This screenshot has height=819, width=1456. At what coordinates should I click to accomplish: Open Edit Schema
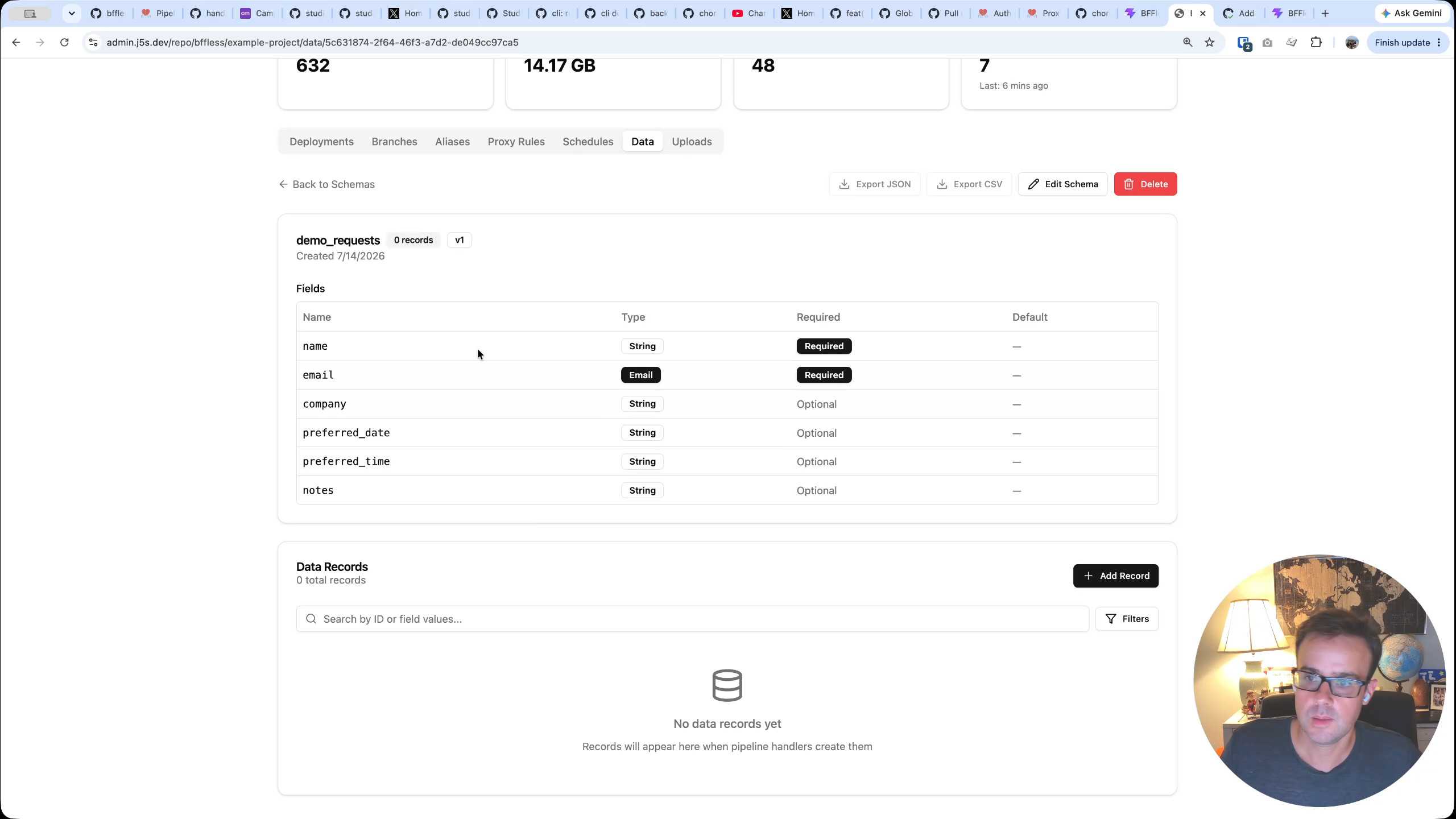pos(1062,184)
